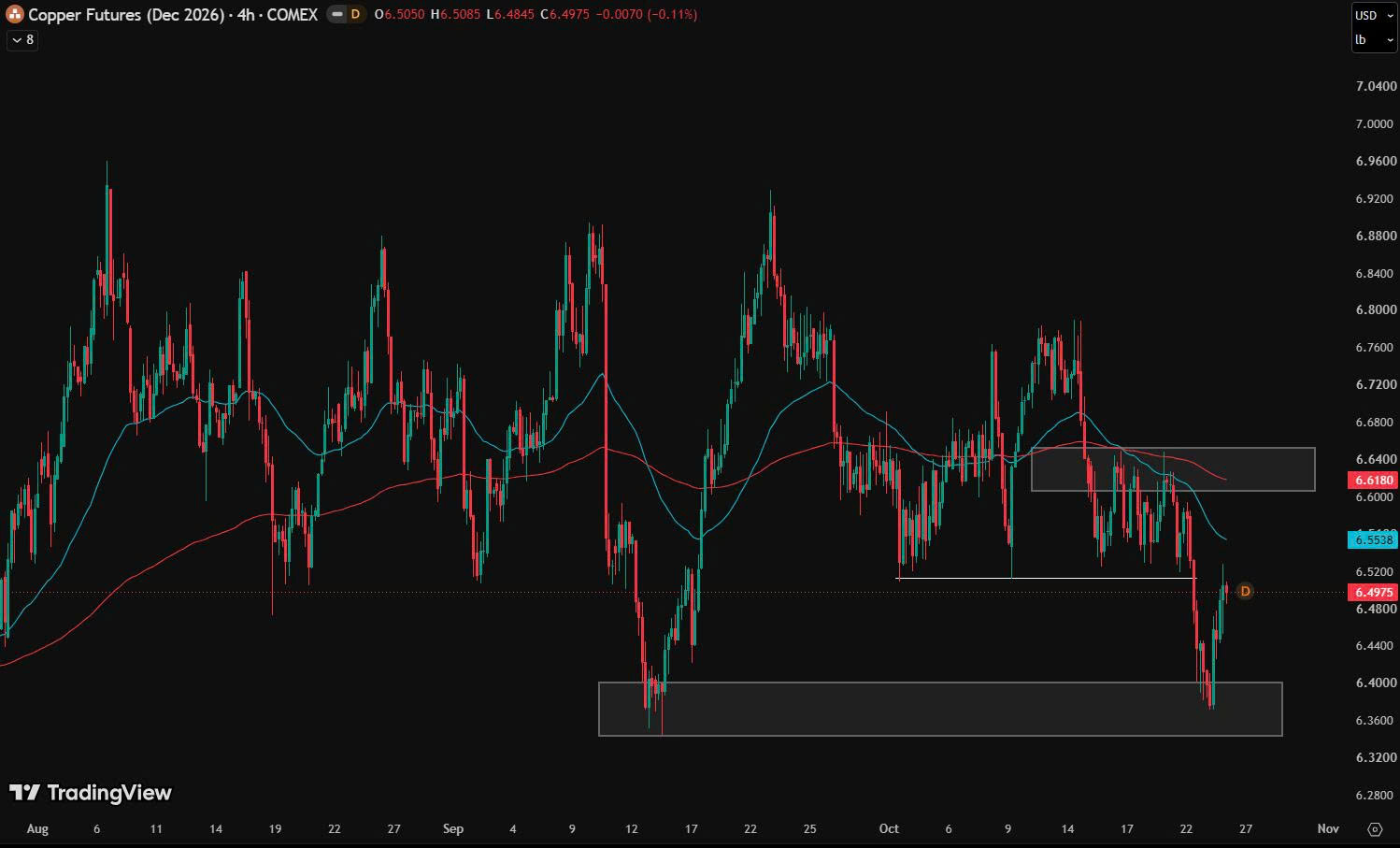Viewport: 1400px width, 848px height.
Task: Expand the collapsed indicators legend showing 8
Action: tap(22, 39)
